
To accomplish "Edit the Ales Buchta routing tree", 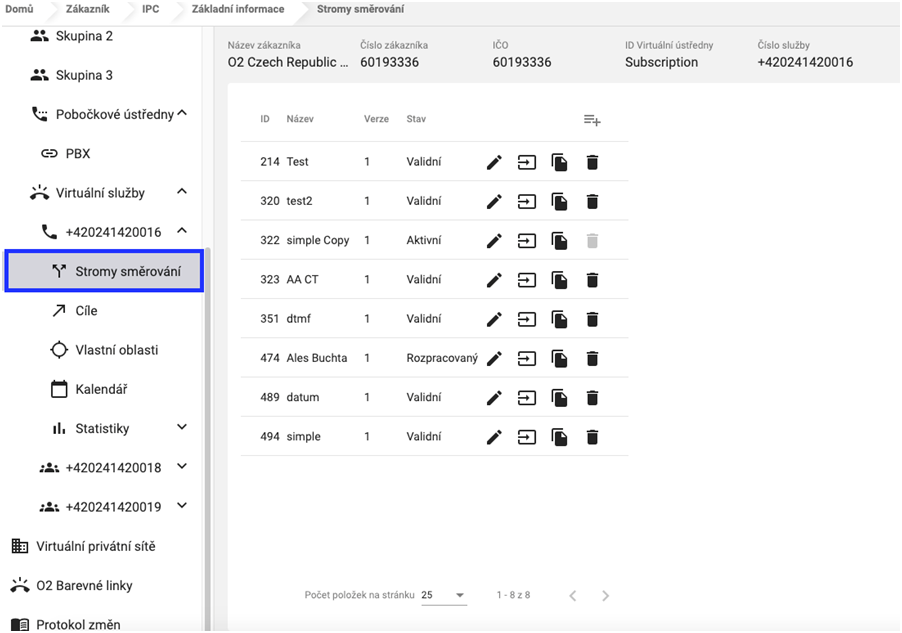I will coord(494,358).
